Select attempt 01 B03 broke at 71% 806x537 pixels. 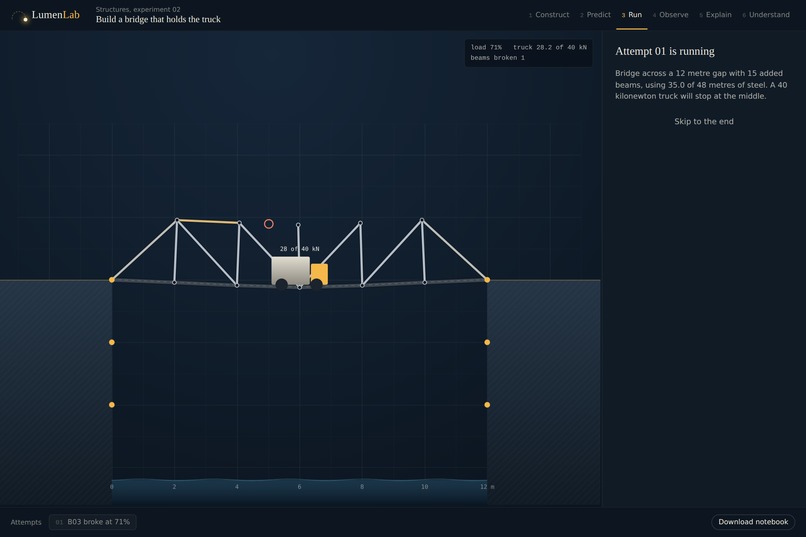click(x=93, y=522)
